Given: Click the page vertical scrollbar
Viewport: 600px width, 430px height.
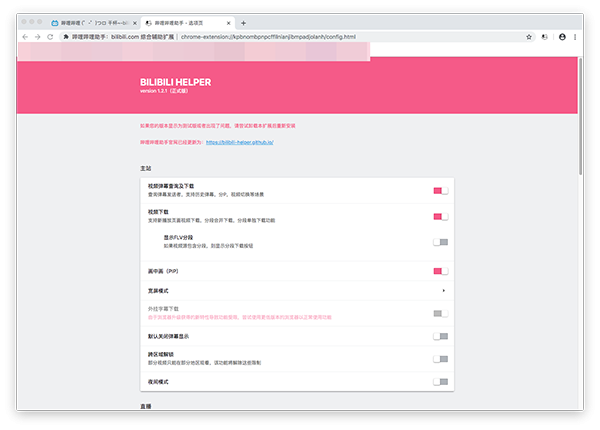Looking at the screenshot, I should pyautogui.click(x=580, y=116).
